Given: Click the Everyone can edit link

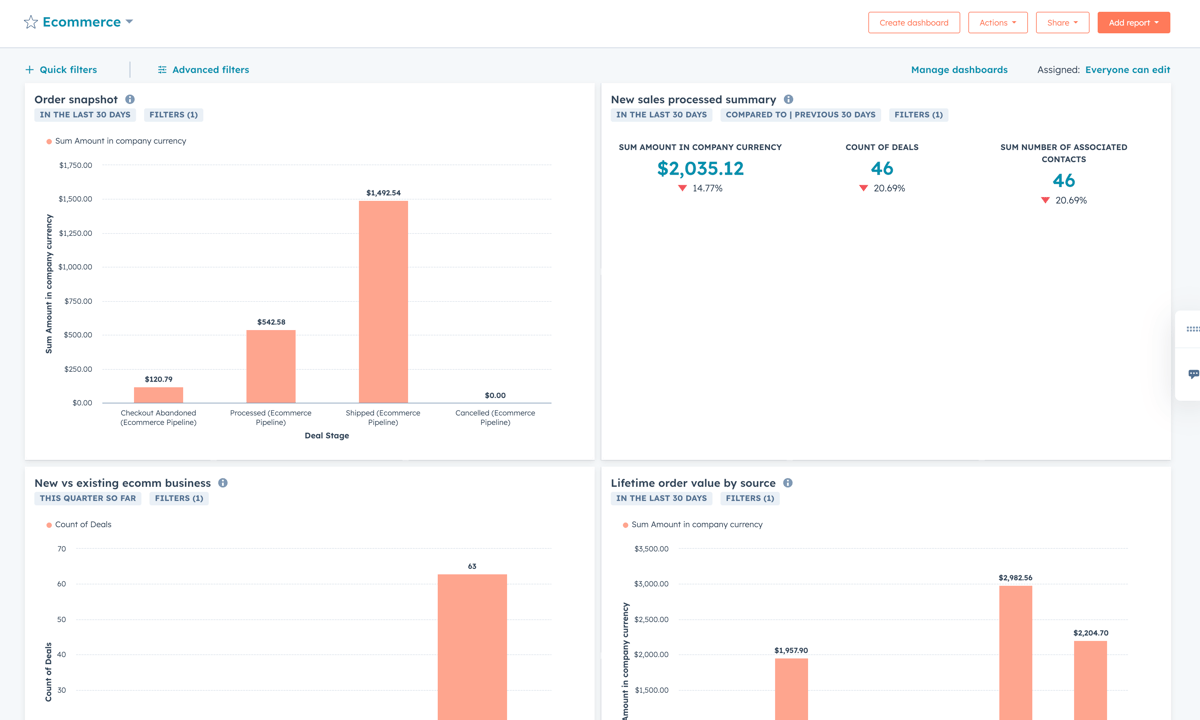Looking at the screenshot, I should click(x=1127, y=70).
